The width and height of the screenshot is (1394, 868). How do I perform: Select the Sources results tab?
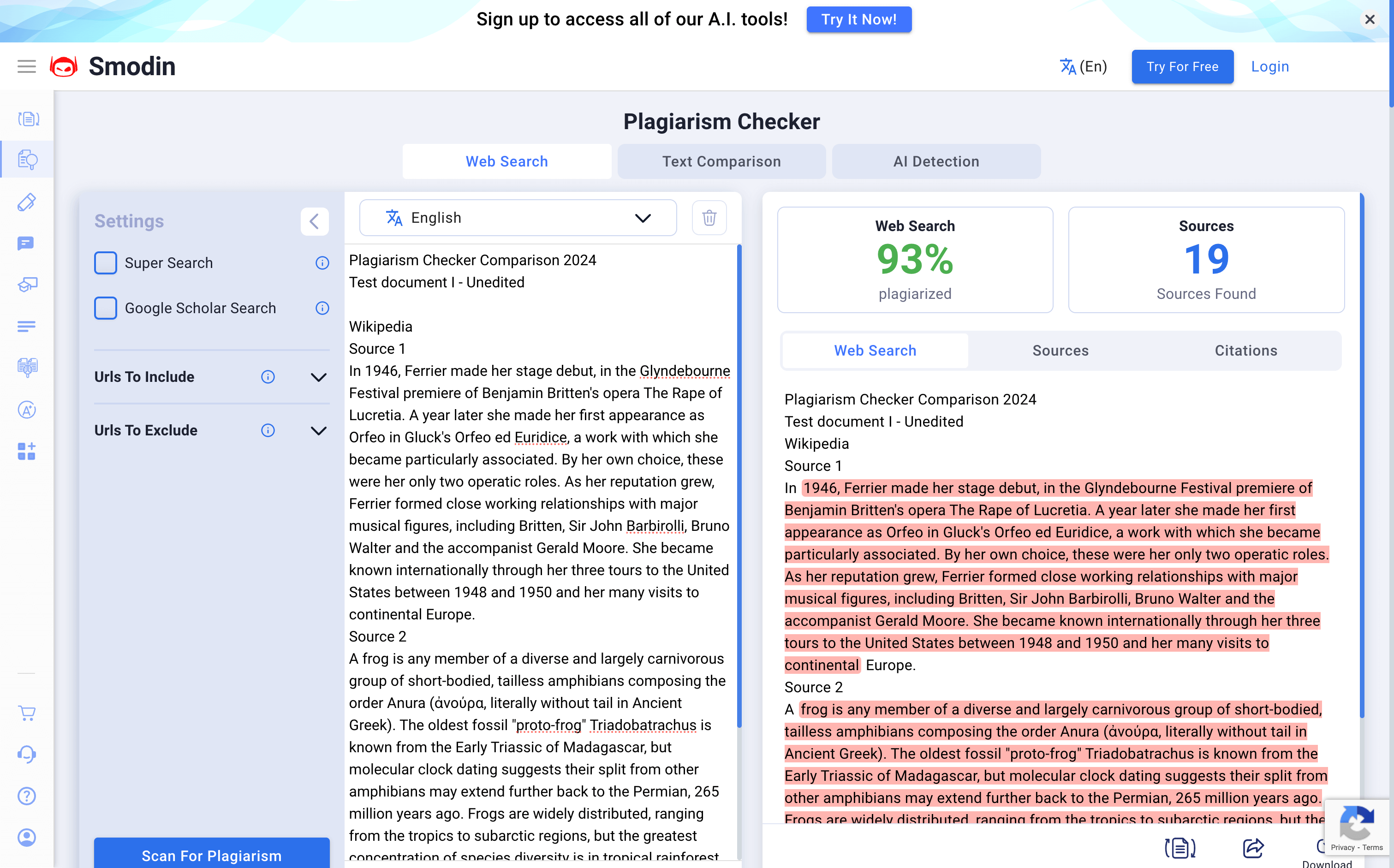coord(1060,350)
